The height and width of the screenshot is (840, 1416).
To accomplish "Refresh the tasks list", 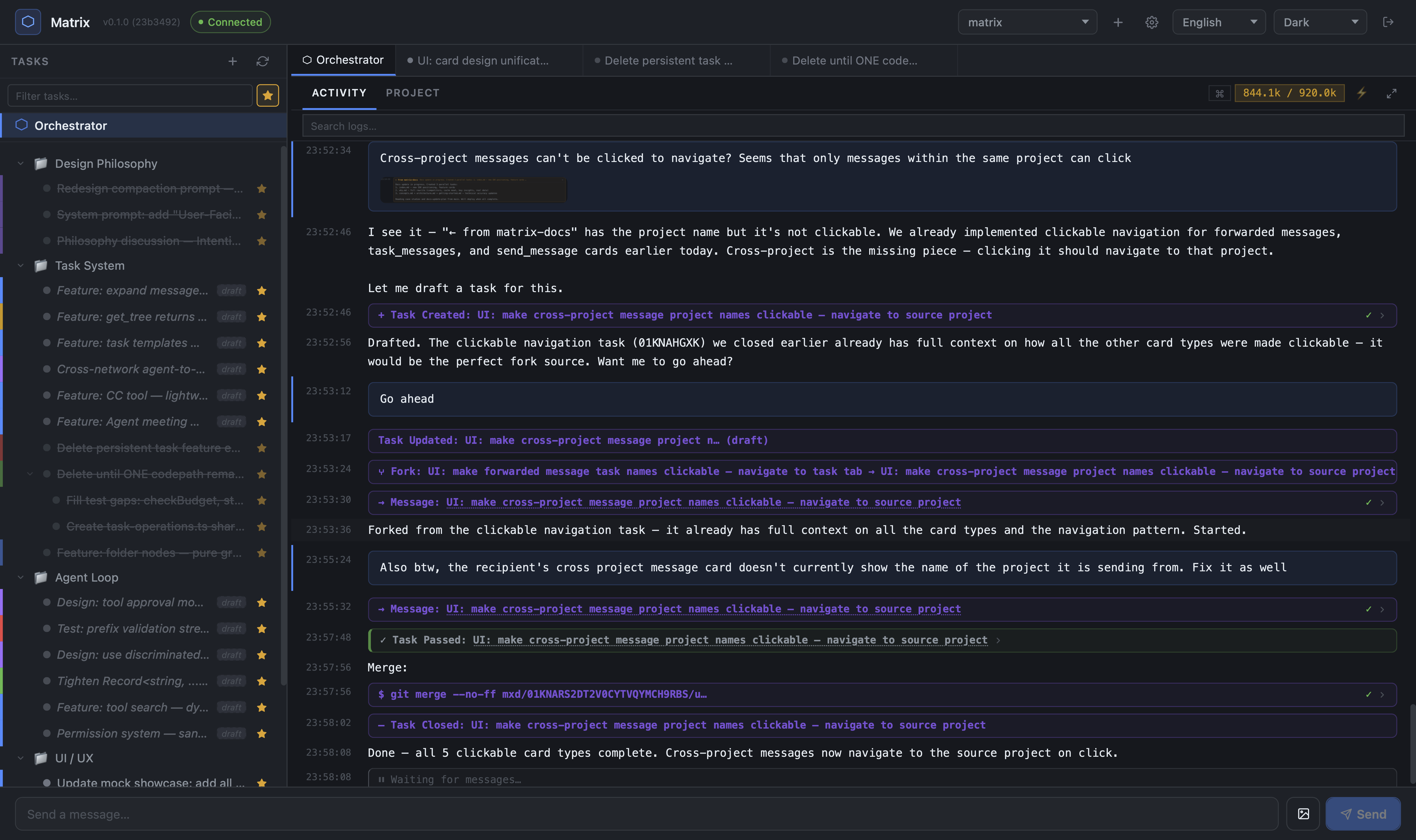I will pos(263,61).
